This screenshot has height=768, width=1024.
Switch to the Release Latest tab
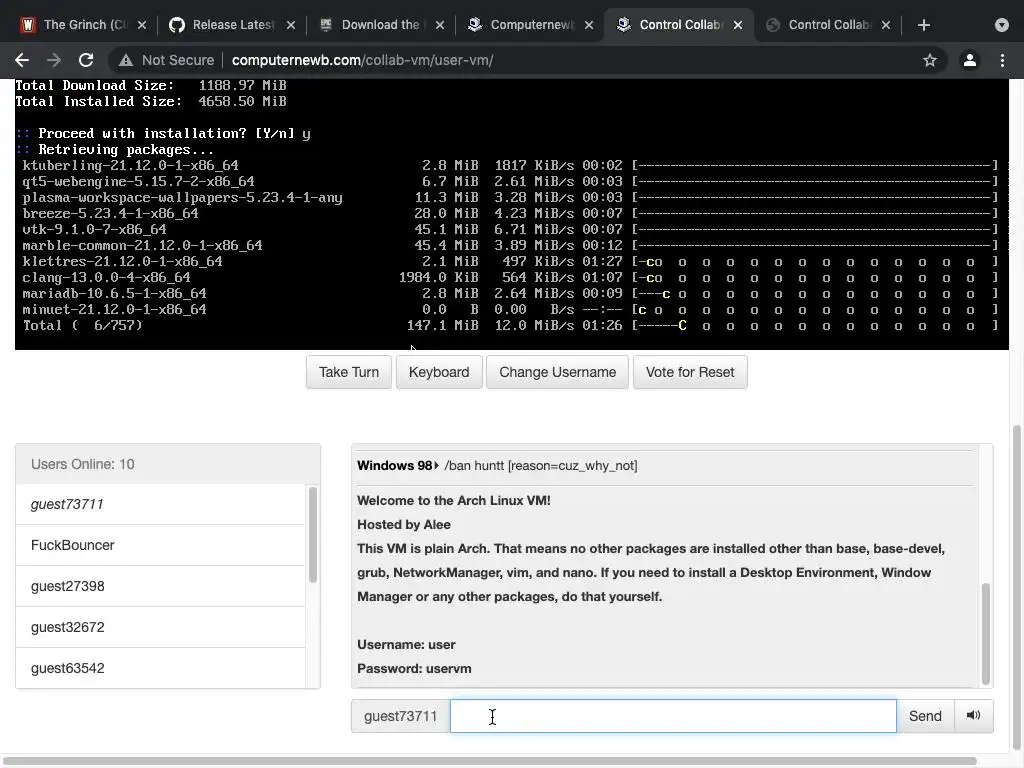point(232,25)
